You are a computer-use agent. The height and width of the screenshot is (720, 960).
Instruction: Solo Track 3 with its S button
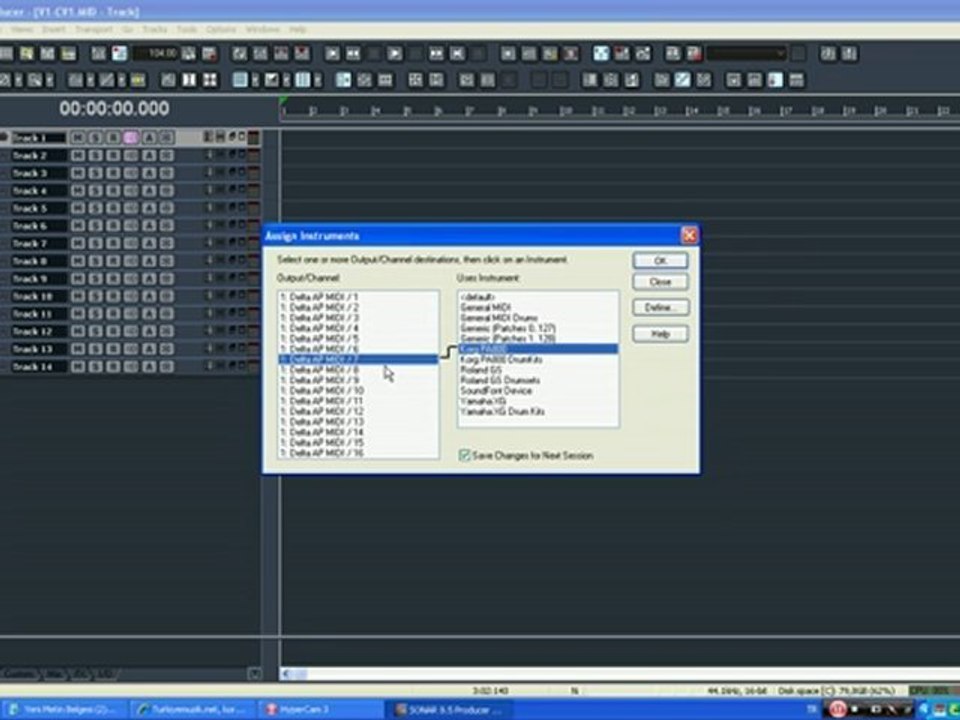(x=96, y=173)
